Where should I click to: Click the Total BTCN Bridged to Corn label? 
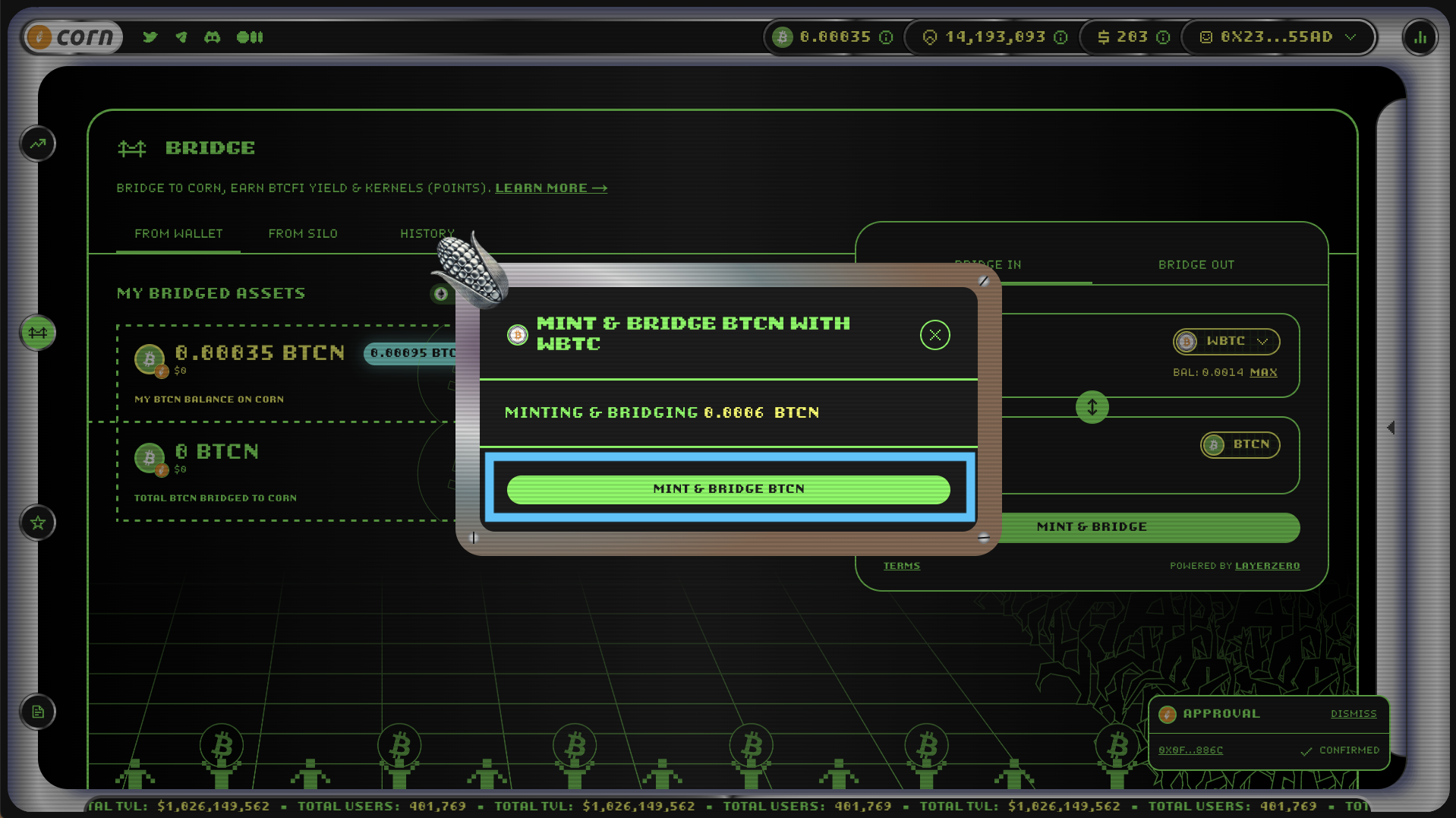tap(215, 498)
